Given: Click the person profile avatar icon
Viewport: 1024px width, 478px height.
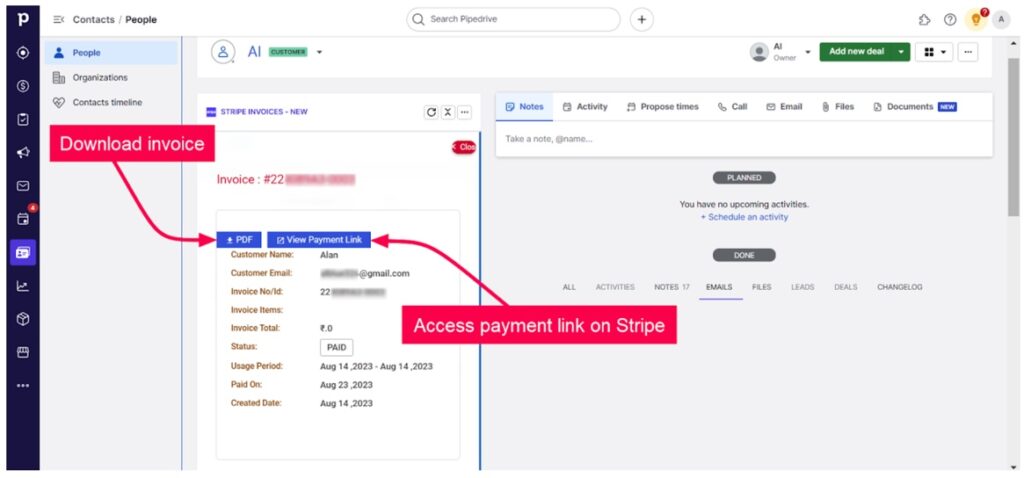Looking at the screenshot, I should click(x=223, y=52).
